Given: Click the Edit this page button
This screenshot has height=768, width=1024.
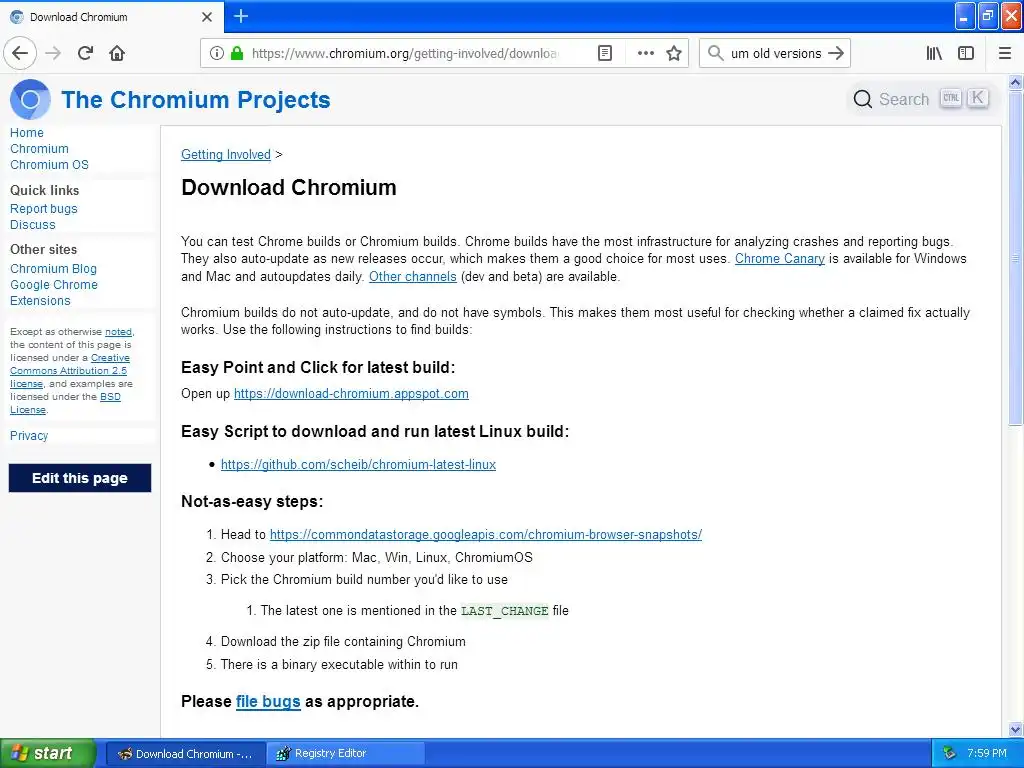Looking at the screenshot, I should point(80,478).
